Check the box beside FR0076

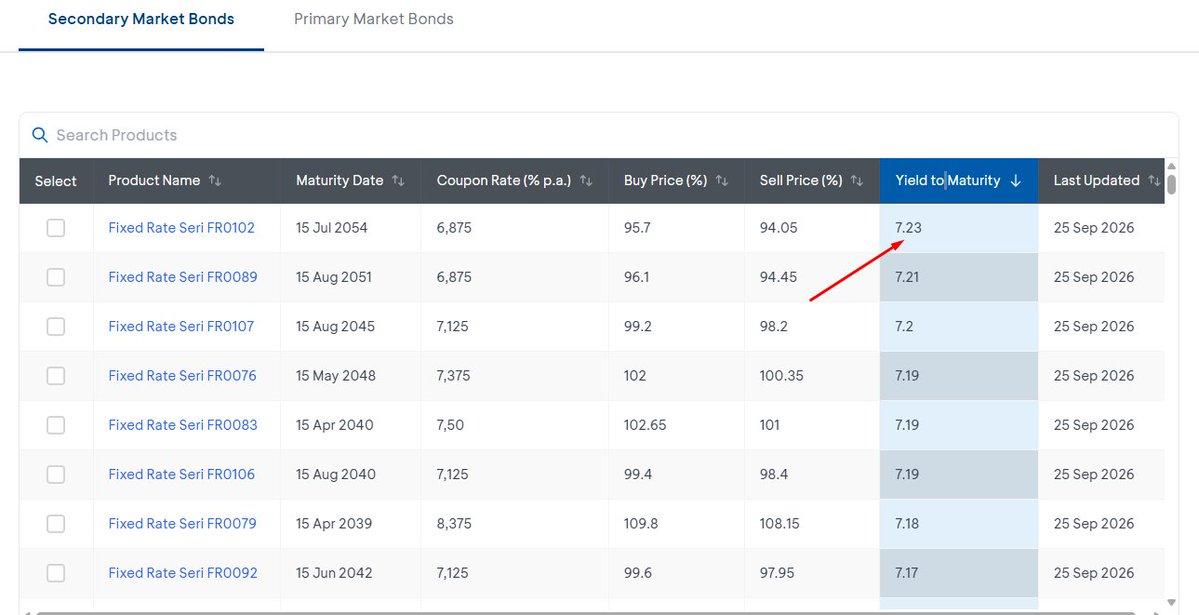(x=56, y=376)
